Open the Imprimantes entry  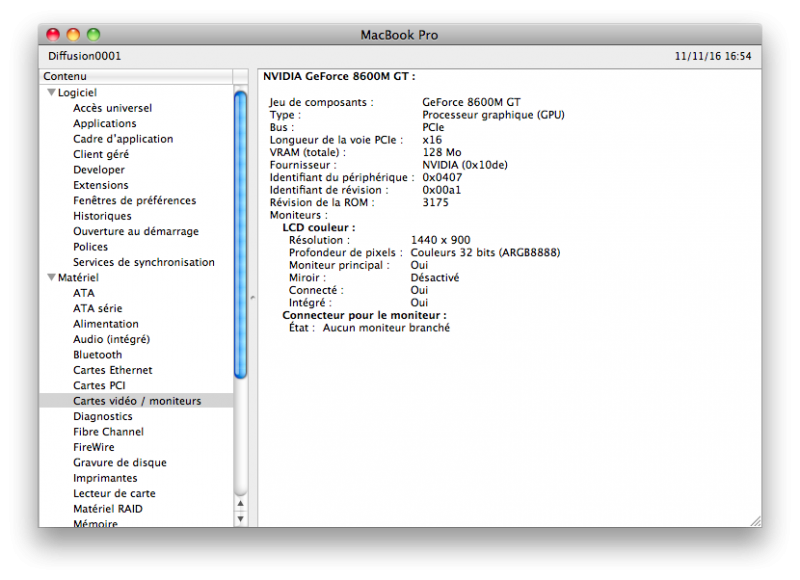coord(105,478)
